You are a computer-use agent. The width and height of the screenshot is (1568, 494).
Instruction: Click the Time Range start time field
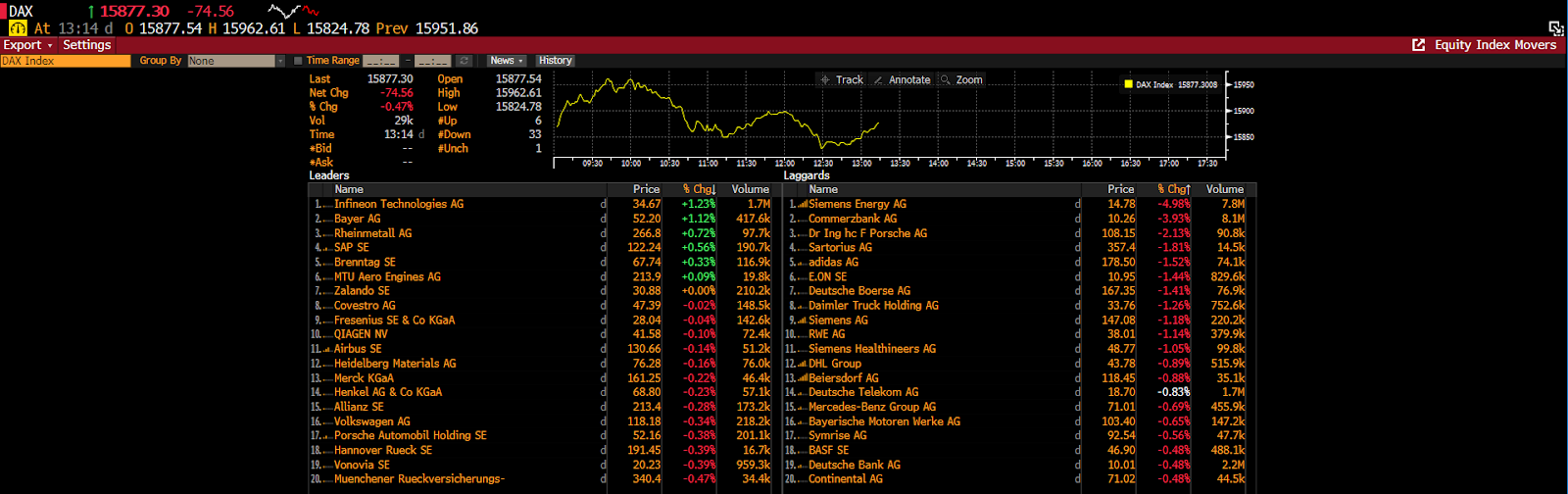(x=381, y=61)
